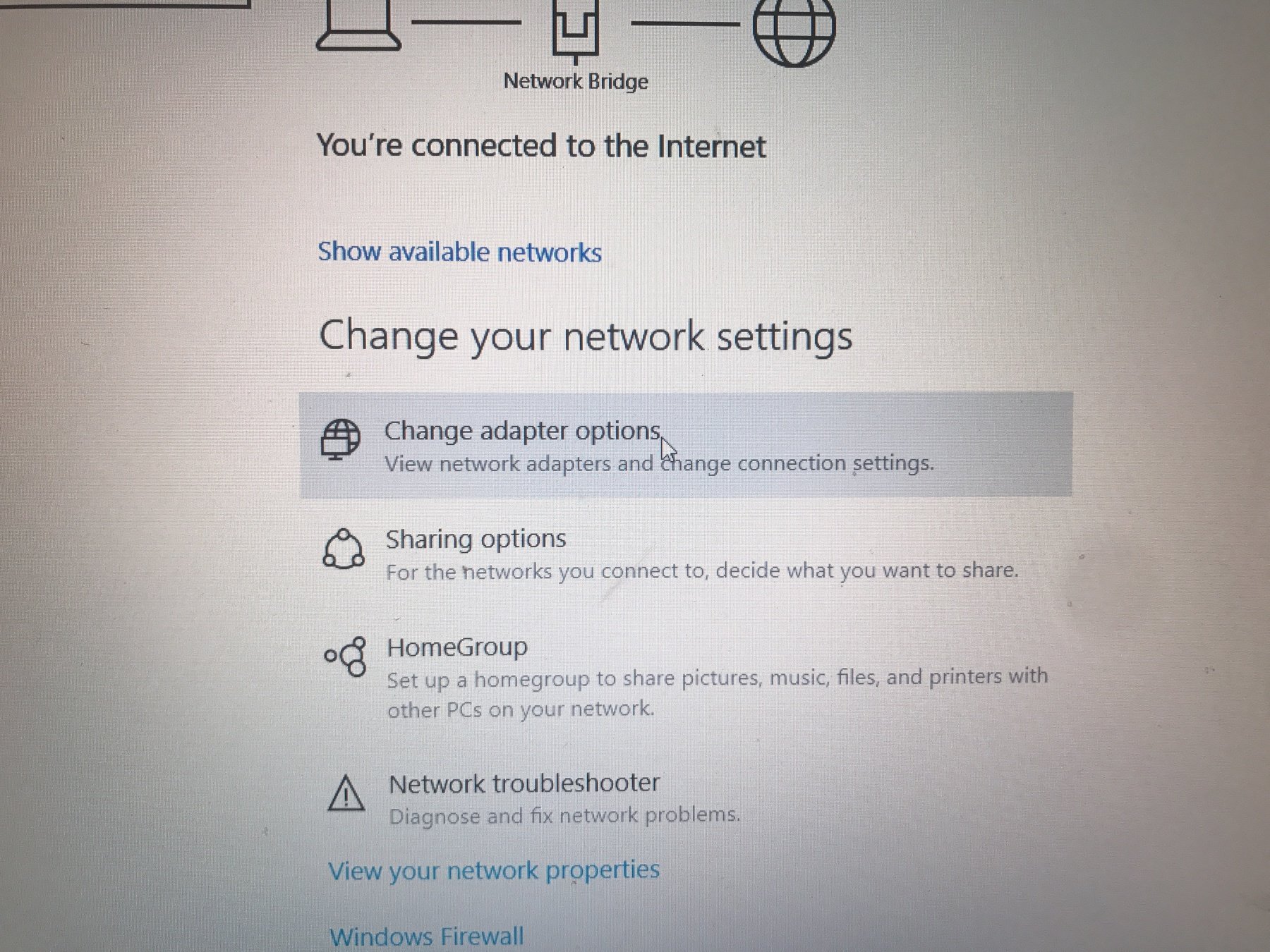Click 'decide what you want to share' description
The image size is (1270, 952).
pos(702,570)
